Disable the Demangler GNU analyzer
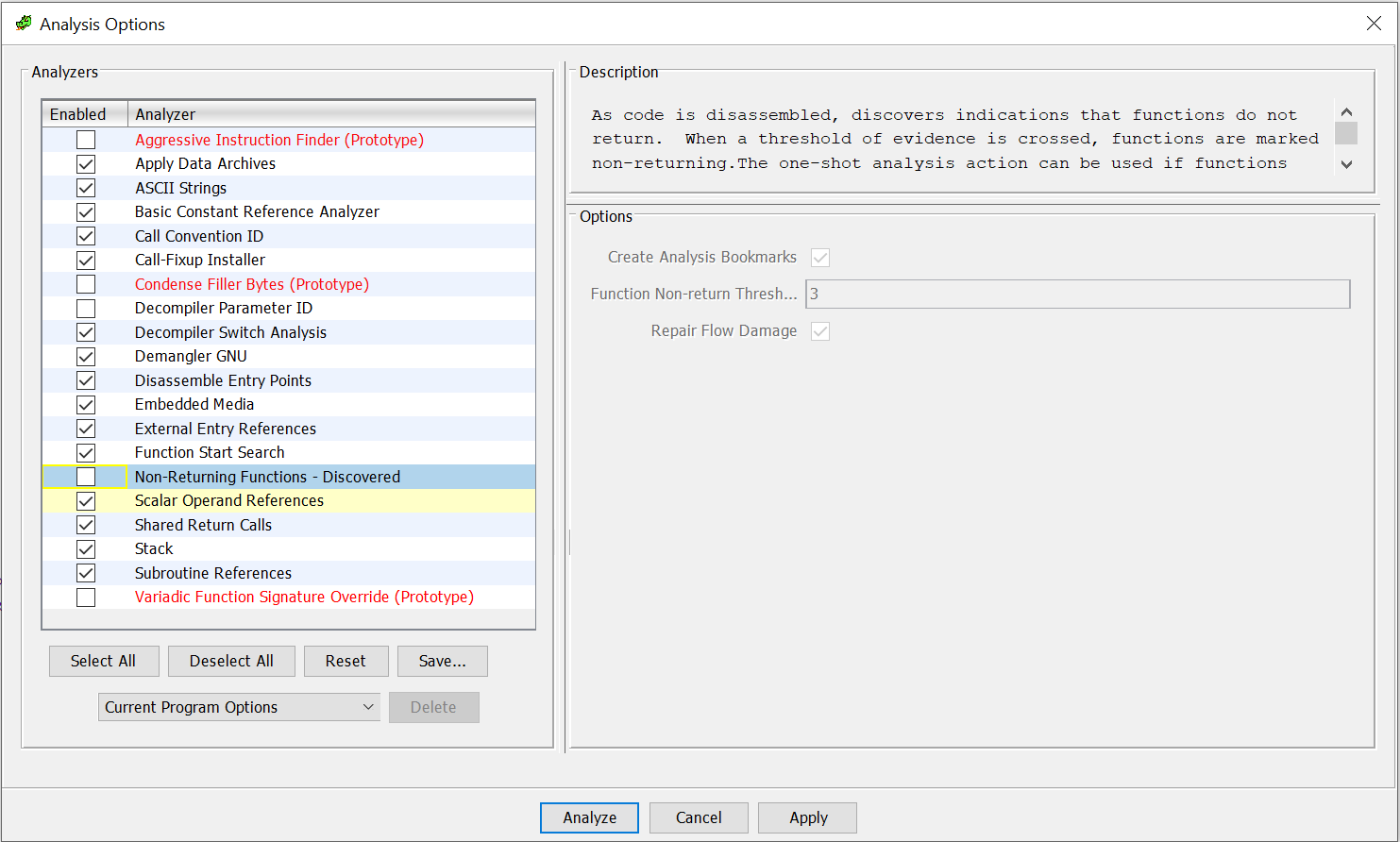Image resolution: width=1400 pixels, height=842 pixels. coord(86,357)
